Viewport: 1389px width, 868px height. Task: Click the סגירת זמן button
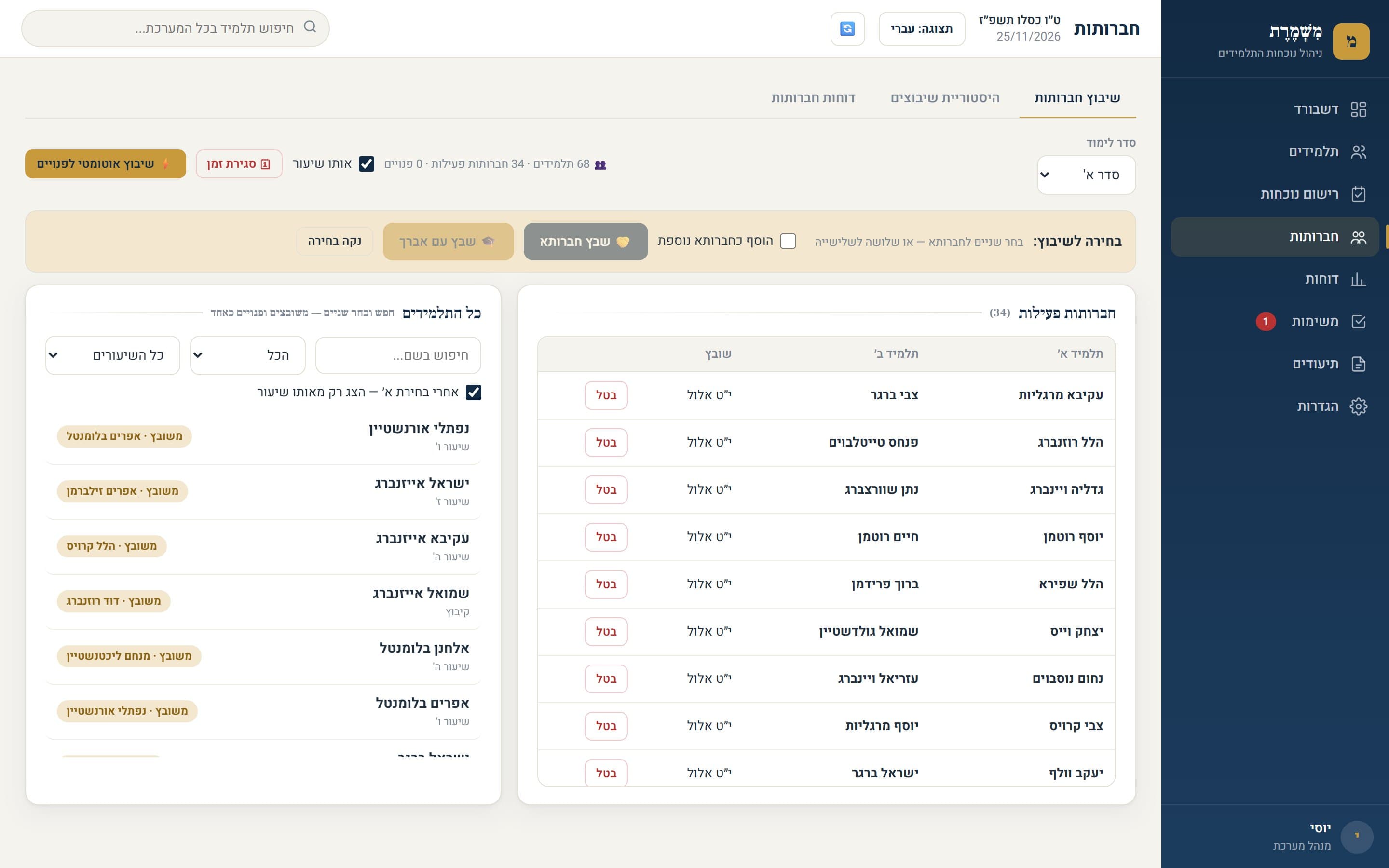tap(239, 164)
